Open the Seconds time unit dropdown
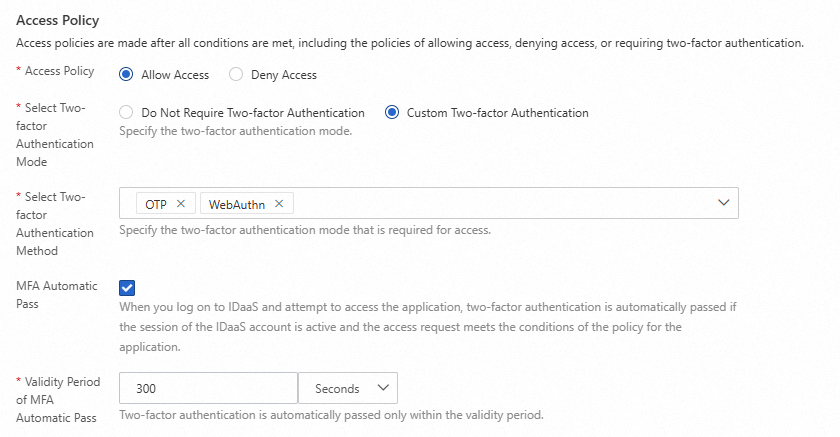This screenshot has height=437, width=840. pos(347,388)
